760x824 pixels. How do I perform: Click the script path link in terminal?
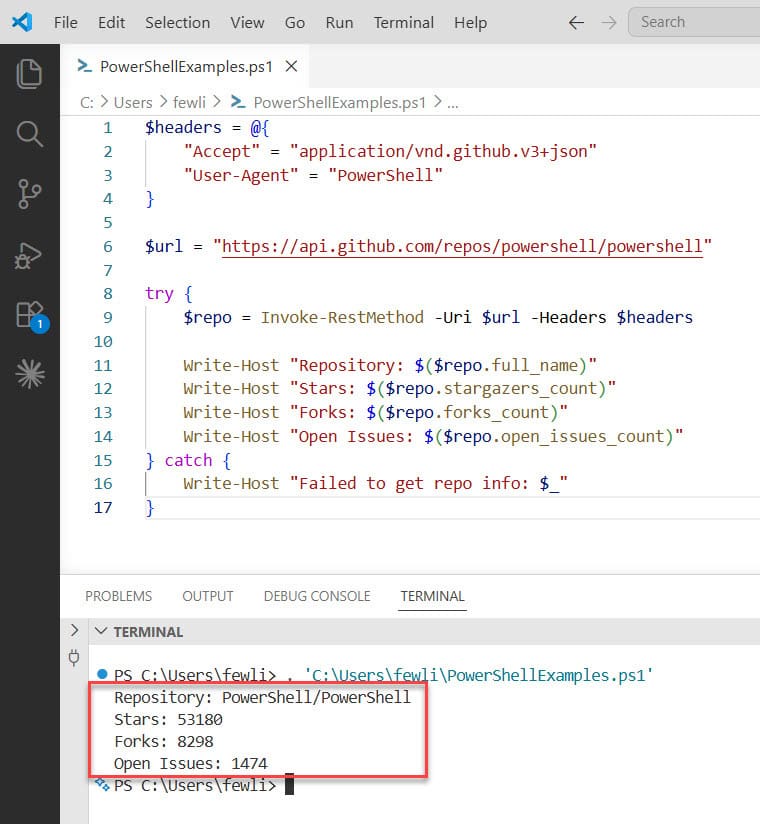coord(478,675)
